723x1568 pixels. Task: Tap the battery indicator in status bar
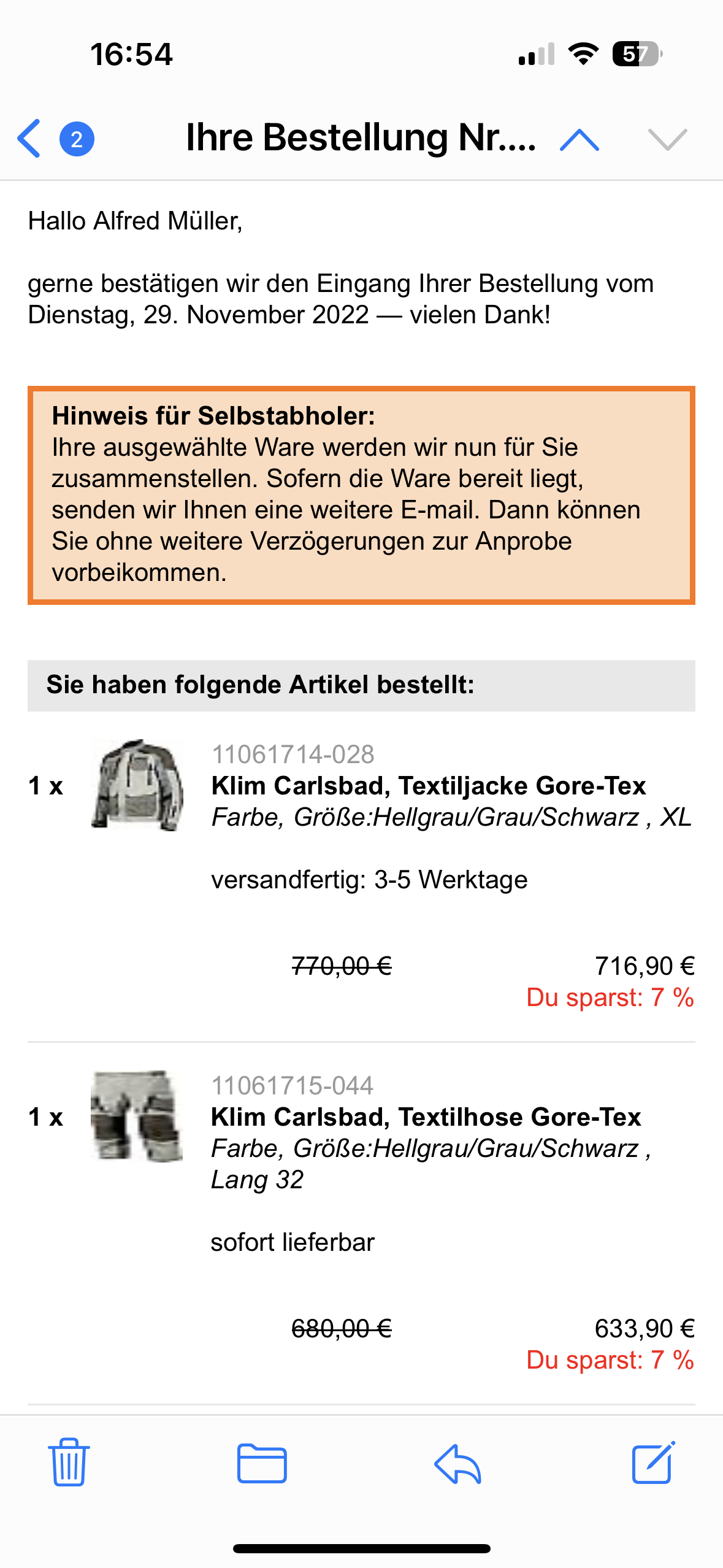coord(637,54)
